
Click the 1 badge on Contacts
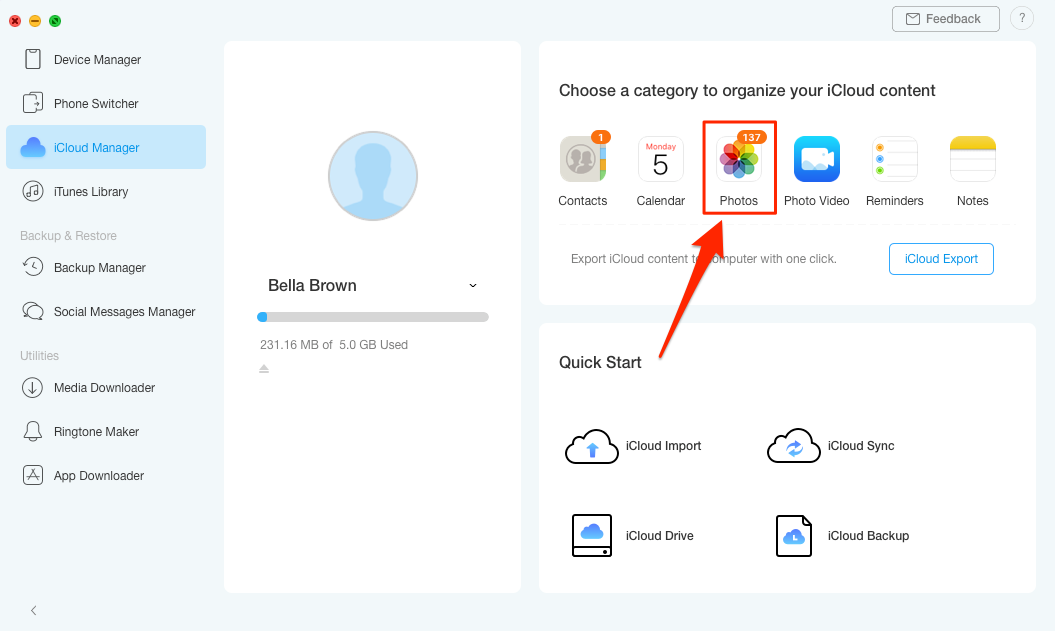[x=601, y=137]
